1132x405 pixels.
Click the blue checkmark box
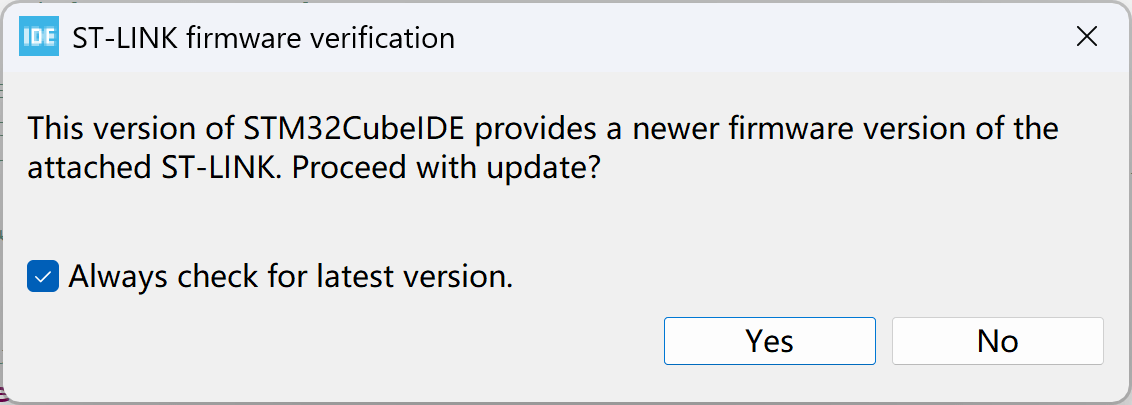point(43,276)
